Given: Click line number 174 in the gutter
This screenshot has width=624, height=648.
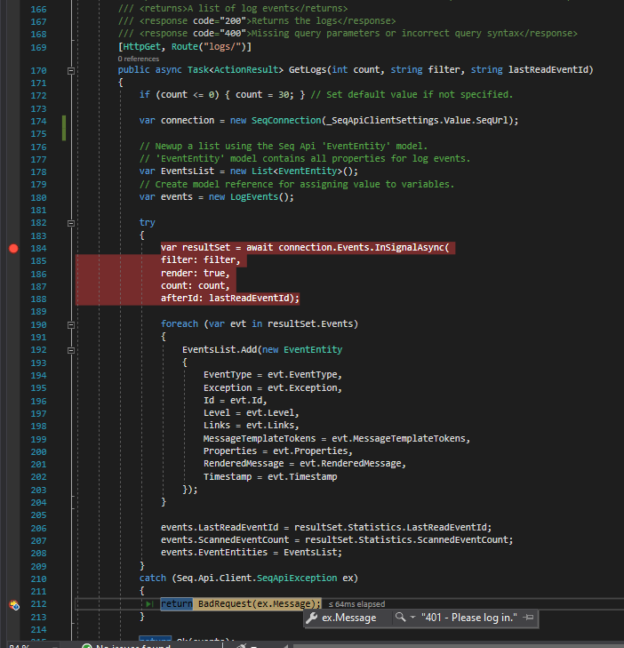Looking at the screenshot, I should click(38, 122).
